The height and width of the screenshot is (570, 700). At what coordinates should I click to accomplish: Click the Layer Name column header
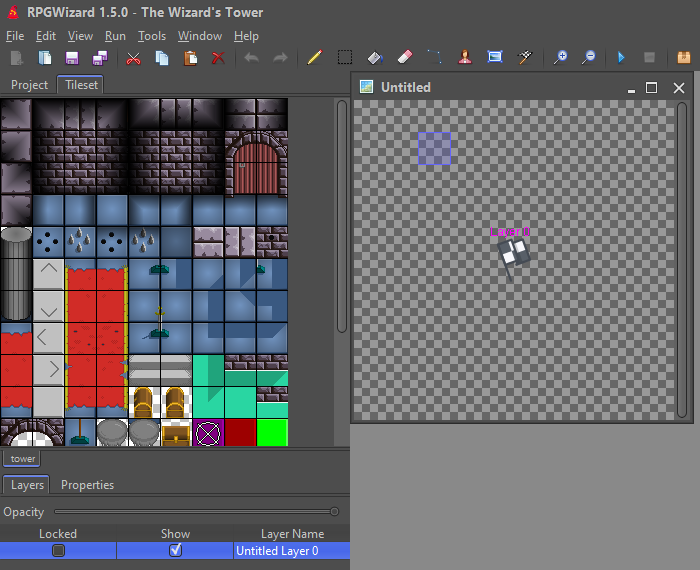[x=292, y=534]
